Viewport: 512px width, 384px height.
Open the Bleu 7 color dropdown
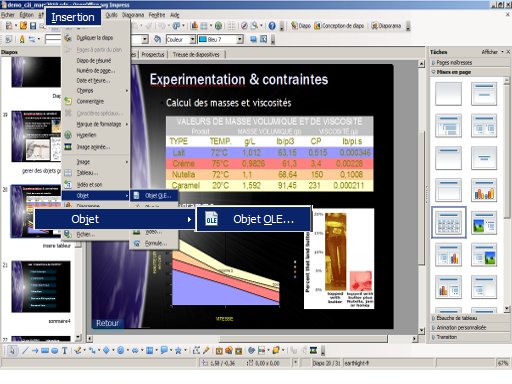(220, 39)
